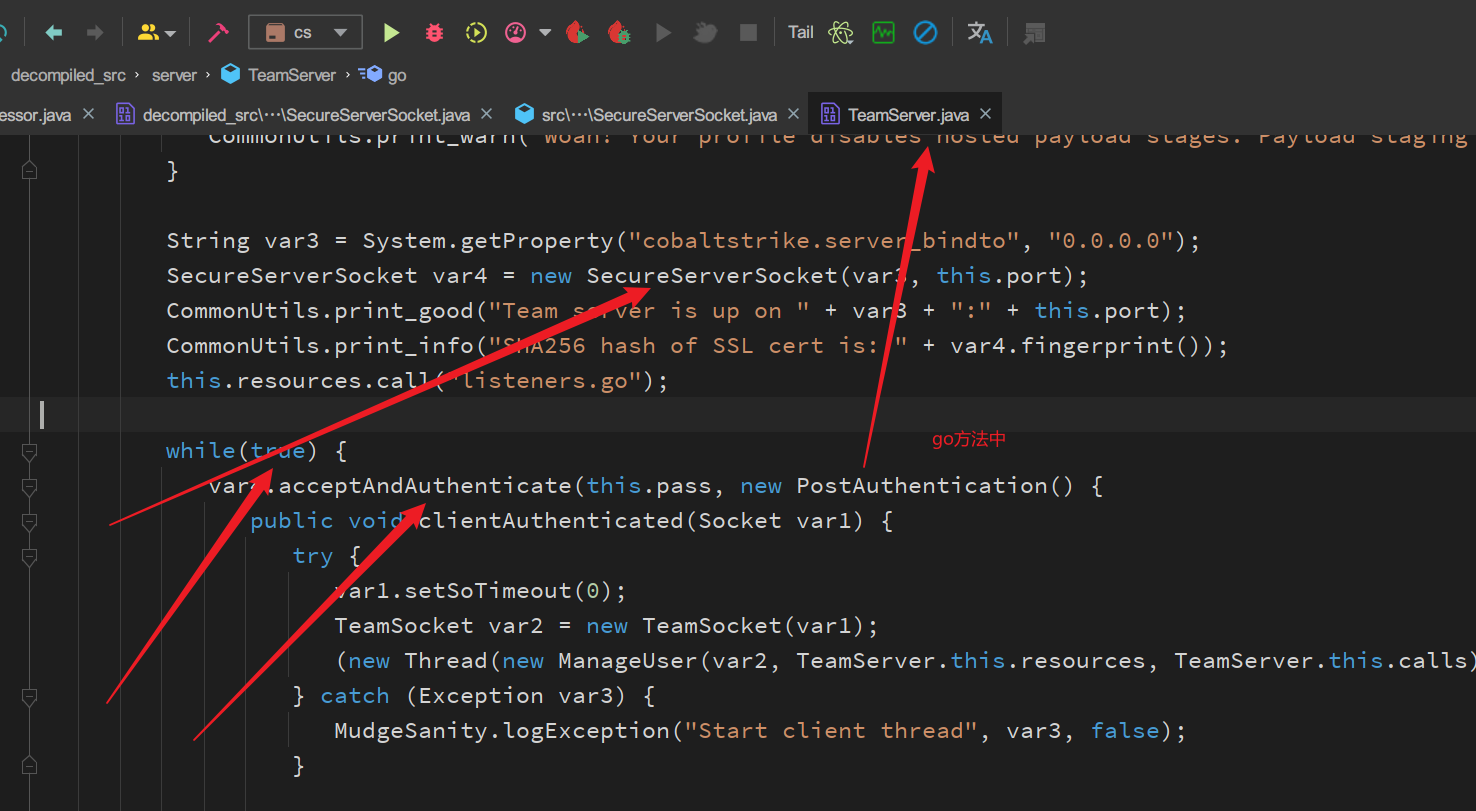The image size is (1476, 811).
Task: Click the gray resume play icon
Action: [x=663, y=33]
